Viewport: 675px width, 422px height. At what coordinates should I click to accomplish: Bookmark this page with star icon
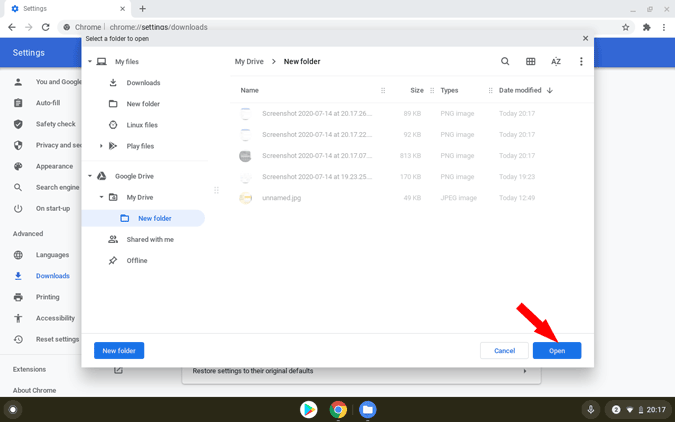point(625,27)
